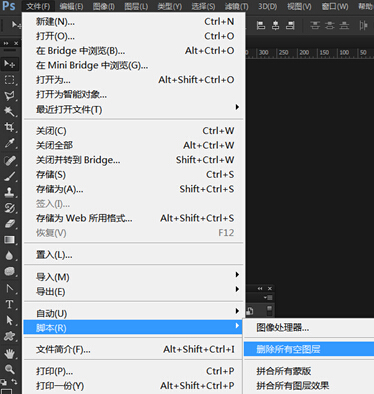Viewport: 374px width, 394px height.
Task: Choose 拼合所有蒙版 script
Action: coord(309,371)
